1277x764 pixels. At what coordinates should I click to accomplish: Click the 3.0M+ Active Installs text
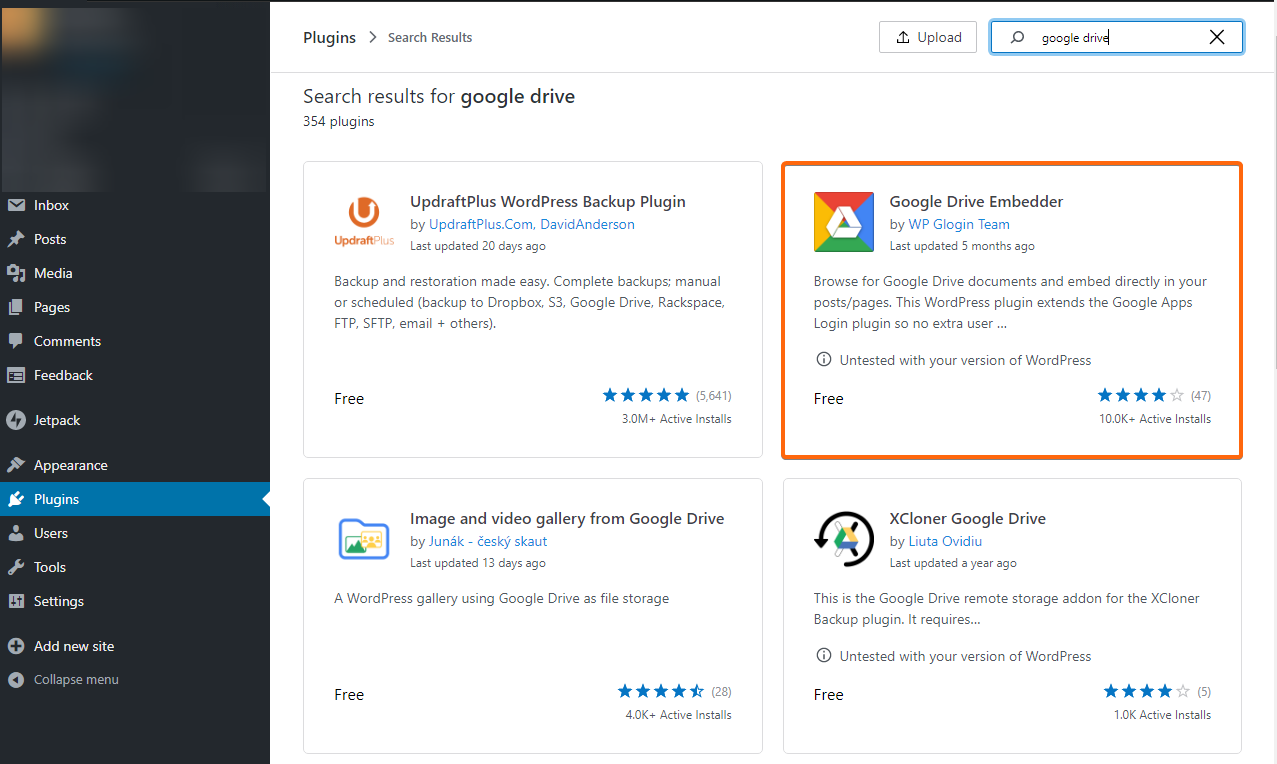[x=677, y=419]
